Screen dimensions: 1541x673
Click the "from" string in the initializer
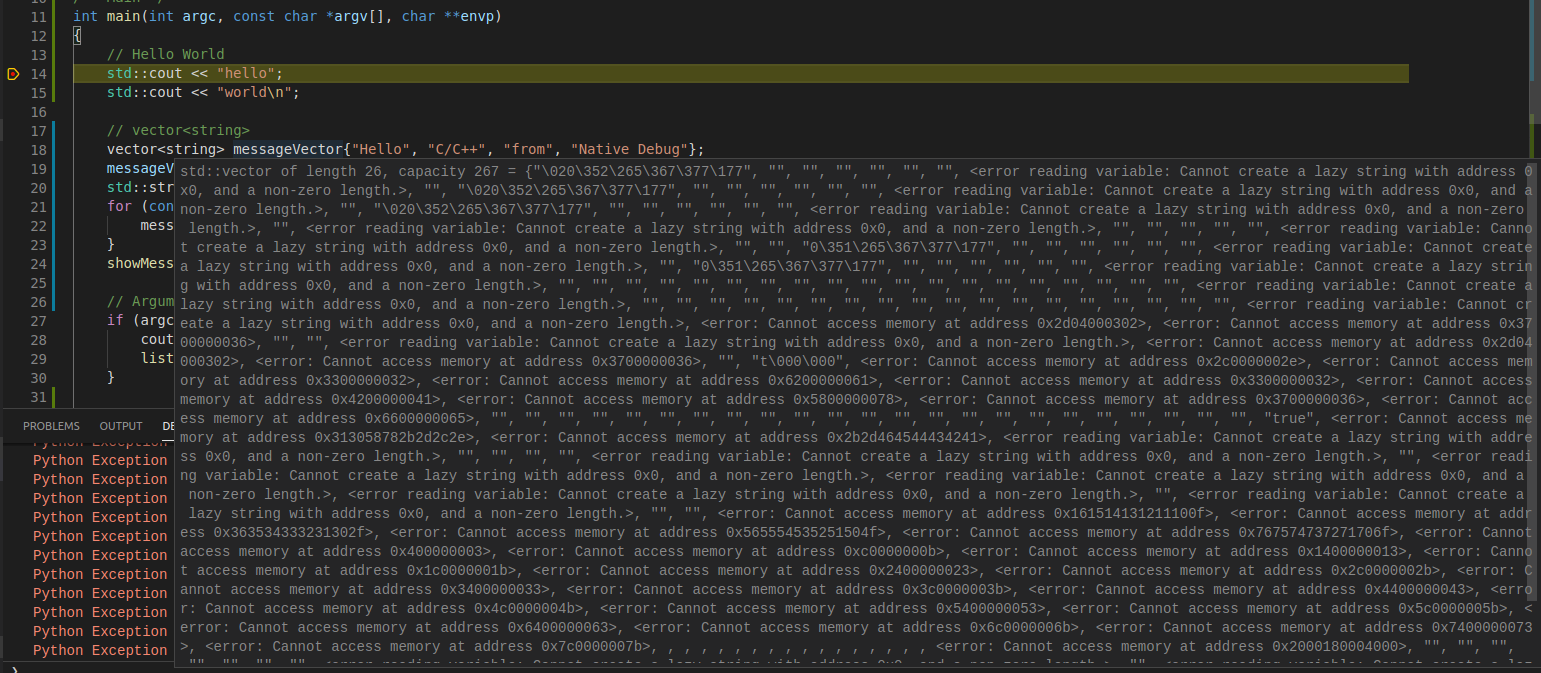pyautogui.click(x=528, y=150)
